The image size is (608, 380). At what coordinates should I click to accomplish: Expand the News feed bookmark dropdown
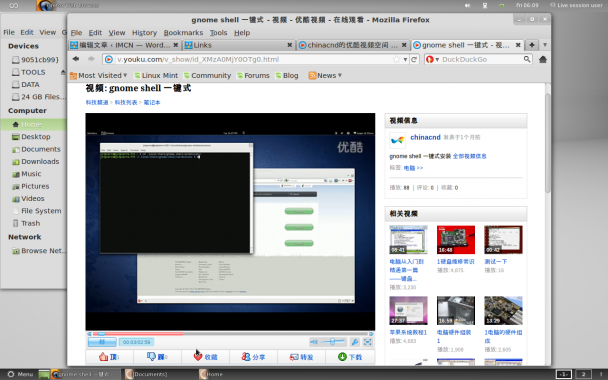[x=325, y=75]
